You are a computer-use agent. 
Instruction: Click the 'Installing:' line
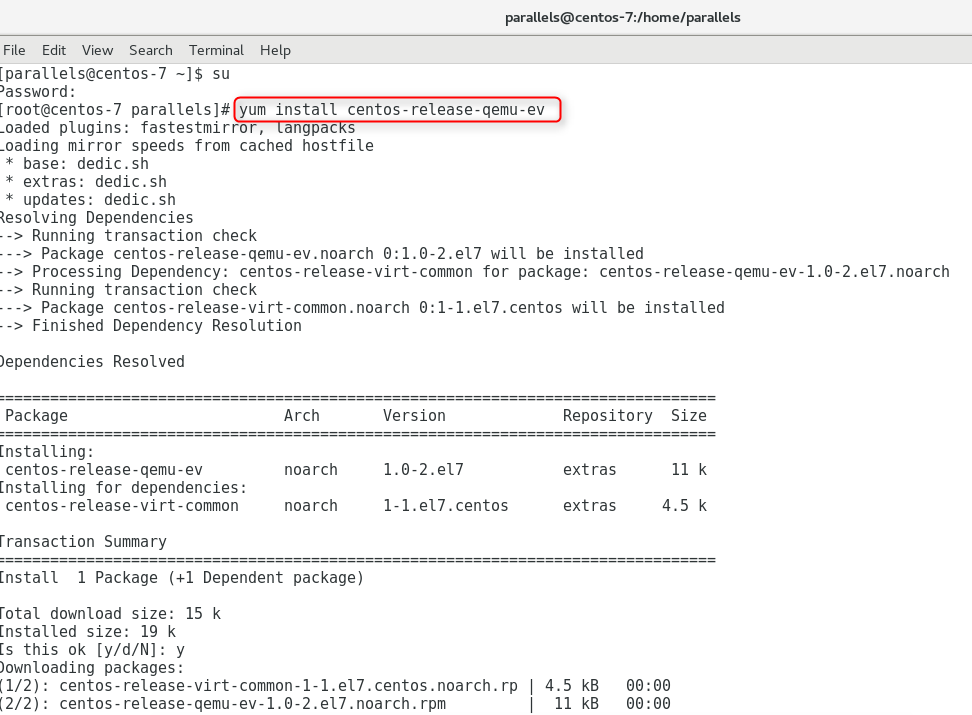tap(47, 451)
